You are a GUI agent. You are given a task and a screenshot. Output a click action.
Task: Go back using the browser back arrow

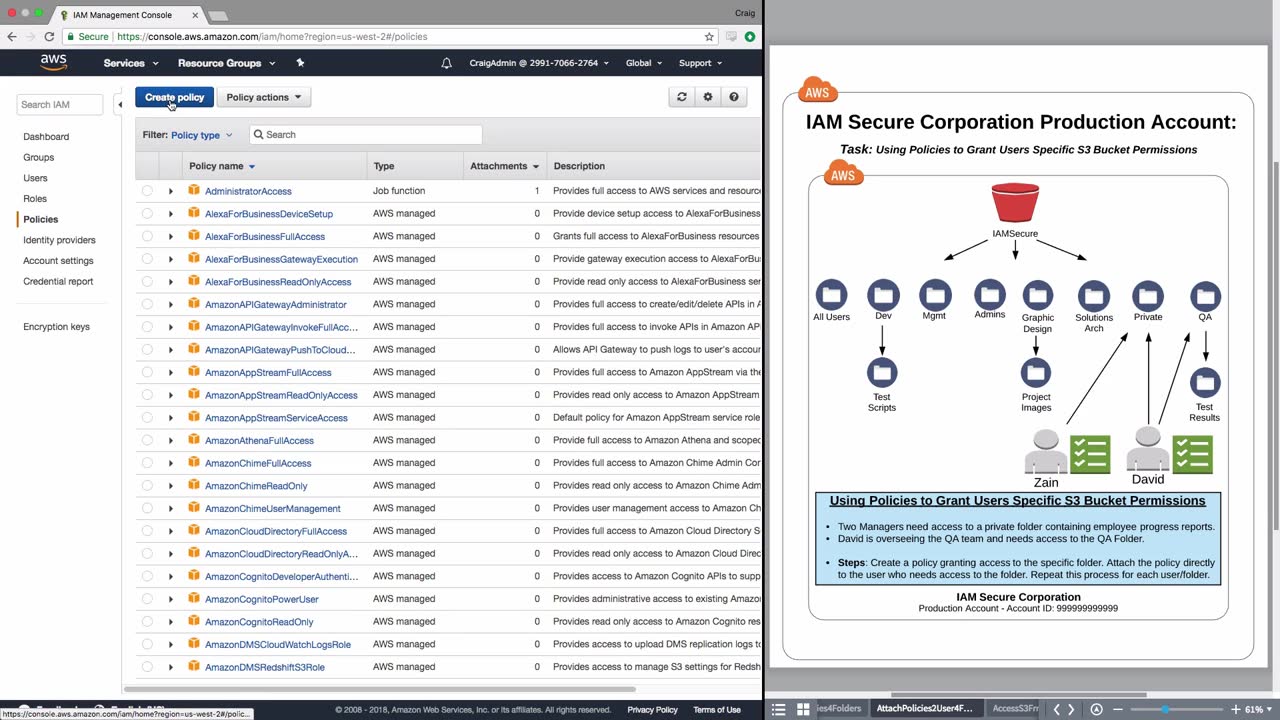pyautogui.click(x=11, y=37)
